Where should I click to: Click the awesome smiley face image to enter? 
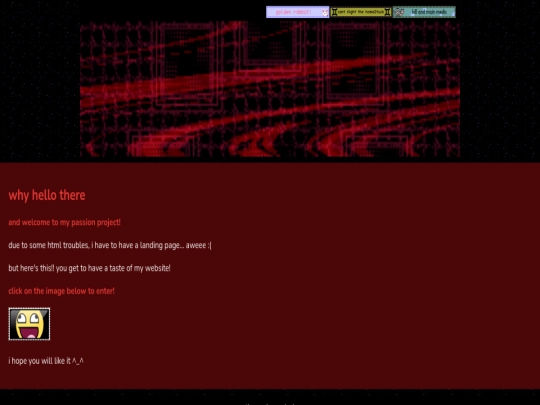click(29, 324)
